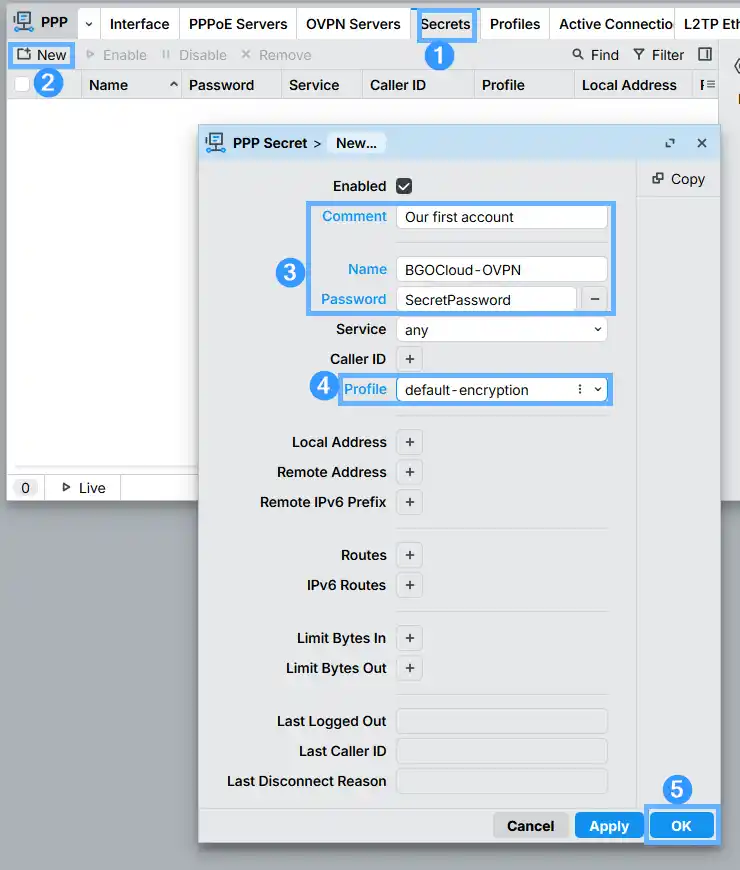740x870 pixels.
Task: Tick the select-all checkbox in the table header
Action: click(x=22, y=84)
